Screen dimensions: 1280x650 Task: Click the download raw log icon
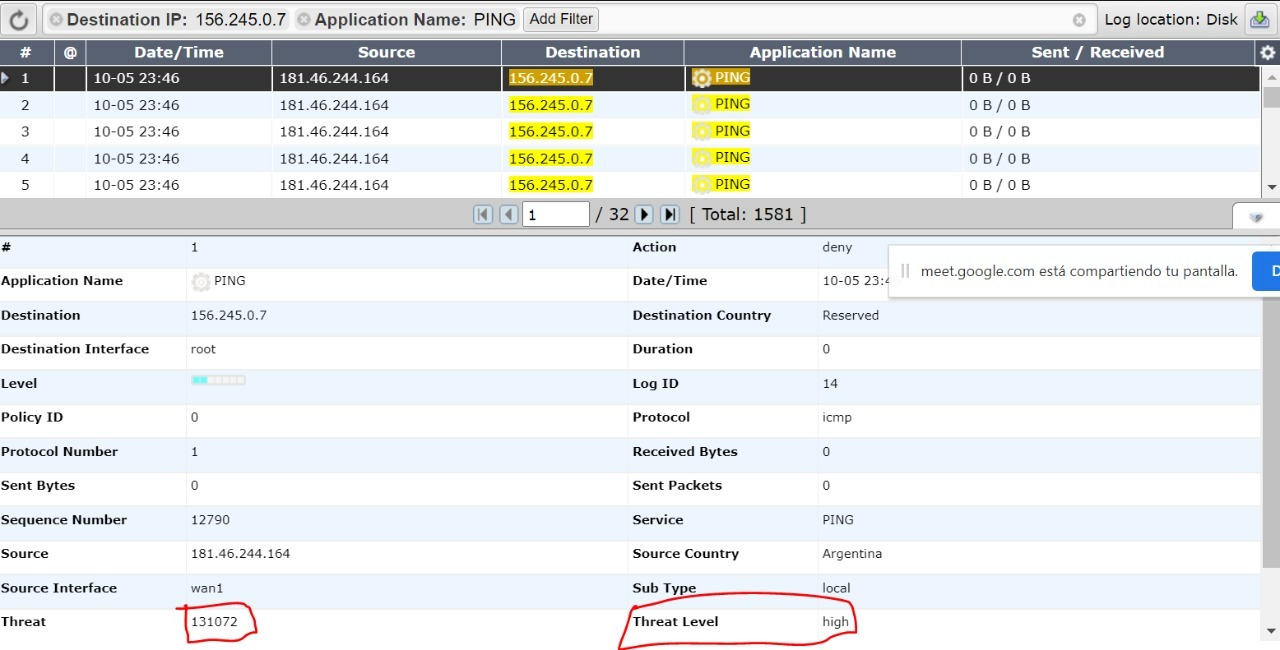pos(1257,19)
